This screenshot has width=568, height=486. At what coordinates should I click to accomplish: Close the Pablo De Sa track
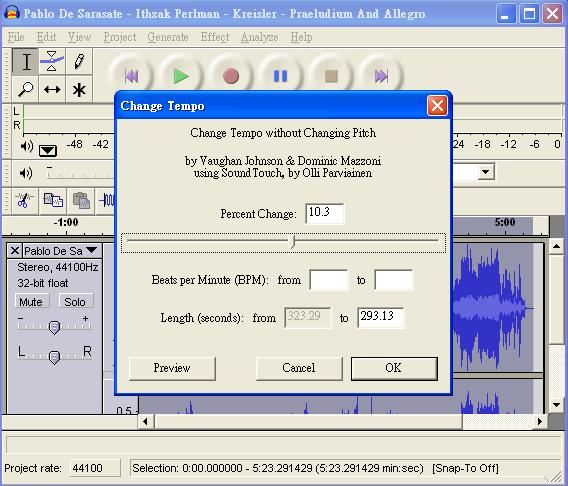[15, 251]
